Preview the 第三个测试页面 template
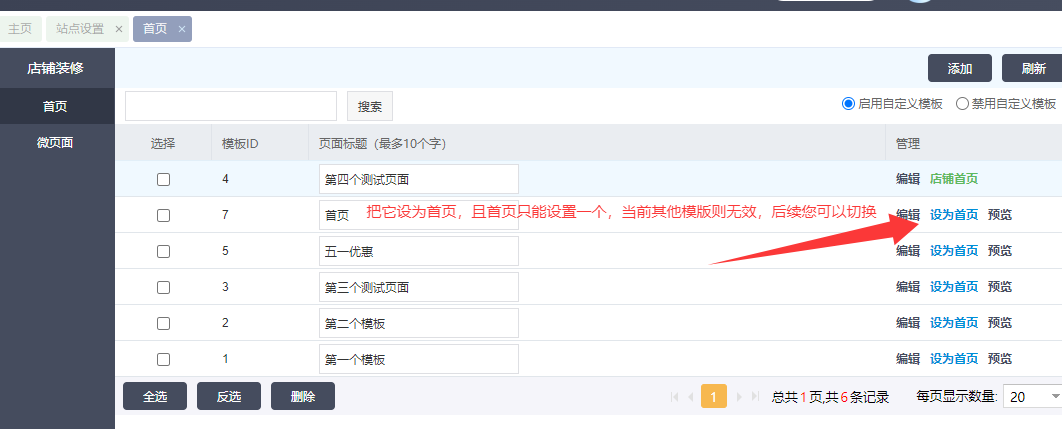 [999, 287]
